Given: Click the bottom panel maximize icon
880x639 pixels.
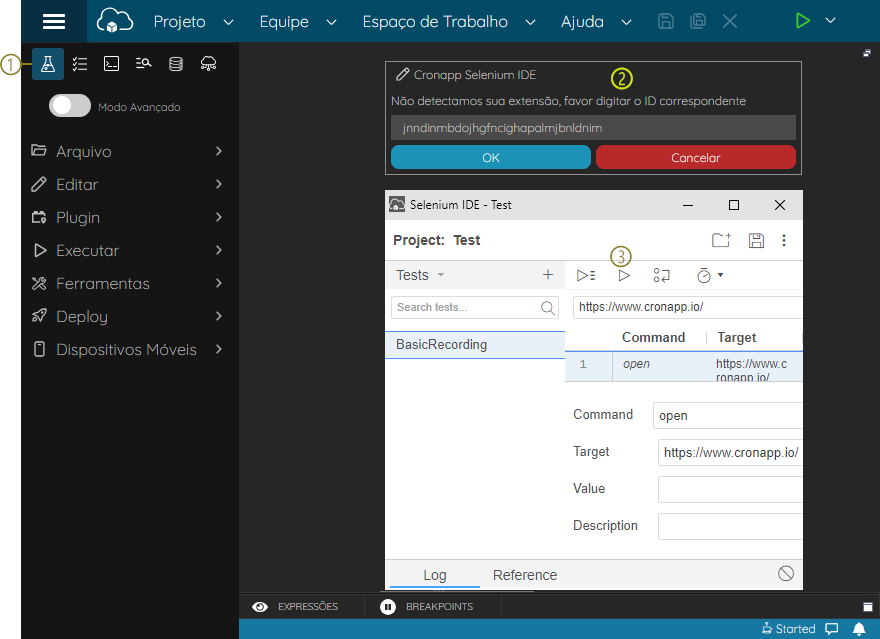Looking at the screenshot, I should [868, 606].
